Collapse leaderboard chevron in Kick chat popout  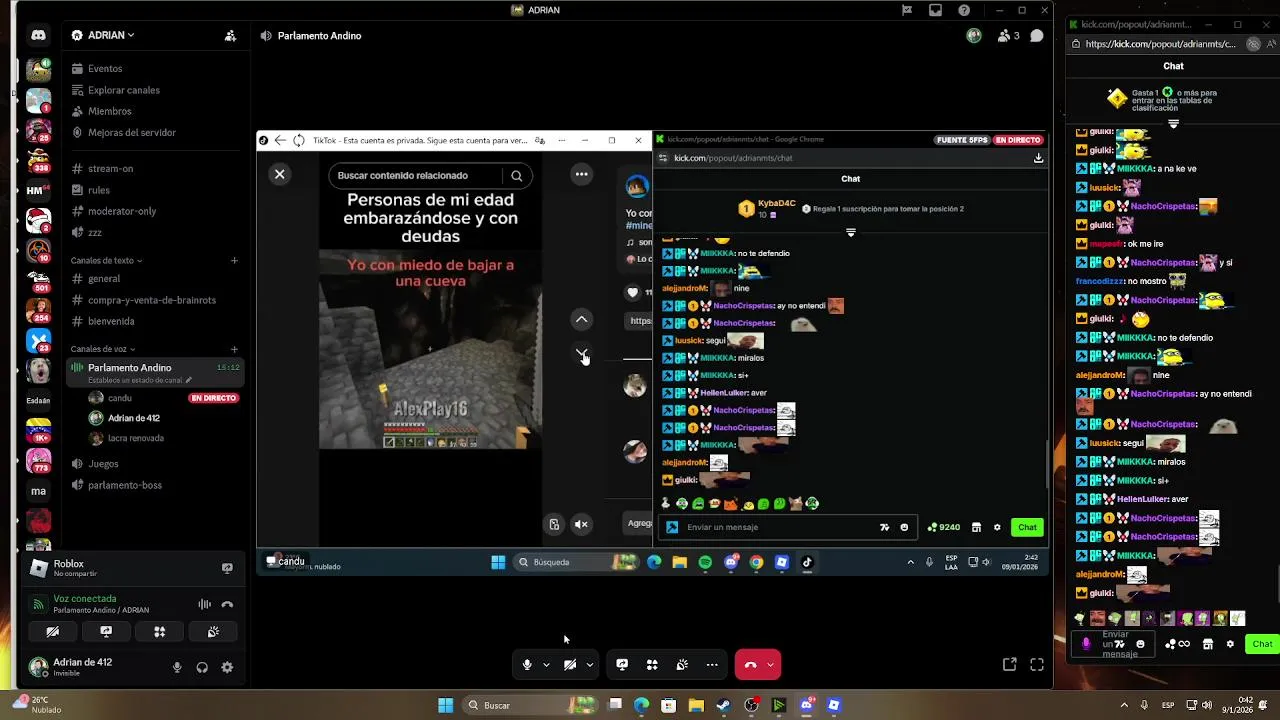(1173, 124)
